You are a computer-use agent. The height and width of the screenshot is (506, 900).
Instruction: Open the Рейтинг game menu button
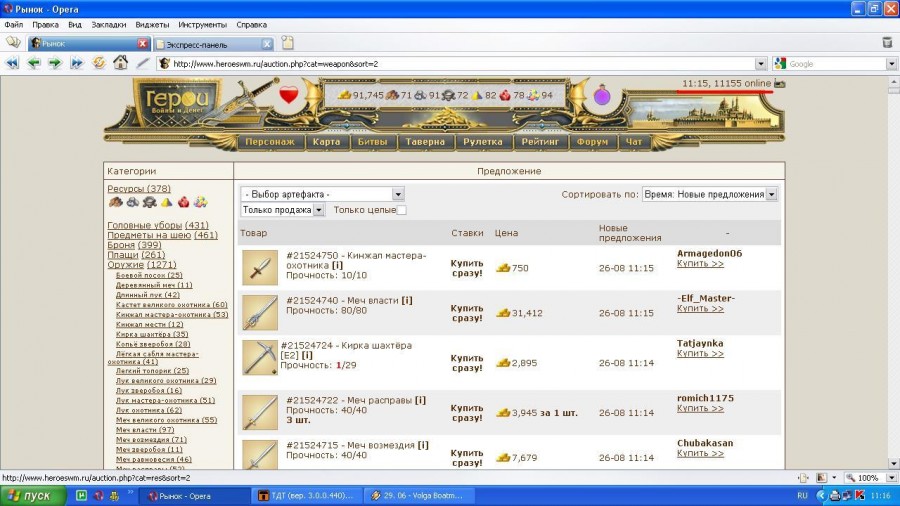[540, 142]
